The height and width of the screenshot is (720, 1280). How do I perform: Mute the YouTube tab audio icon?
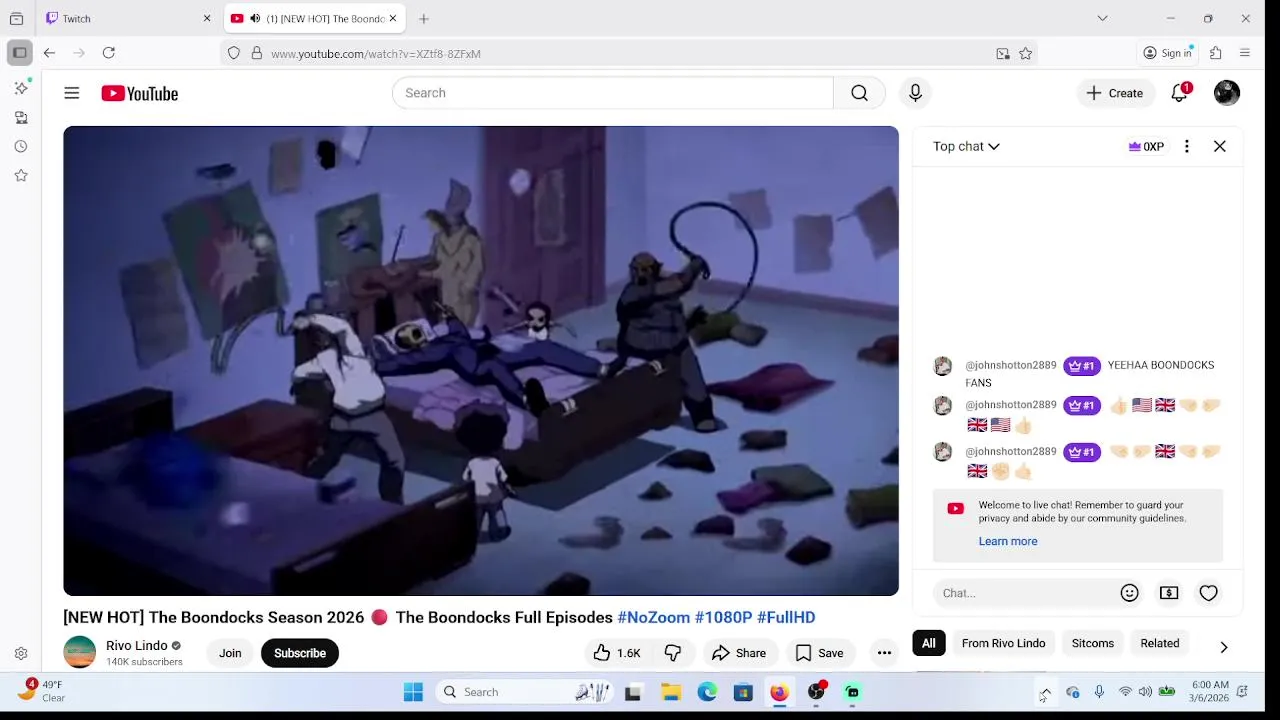point(255,18)
